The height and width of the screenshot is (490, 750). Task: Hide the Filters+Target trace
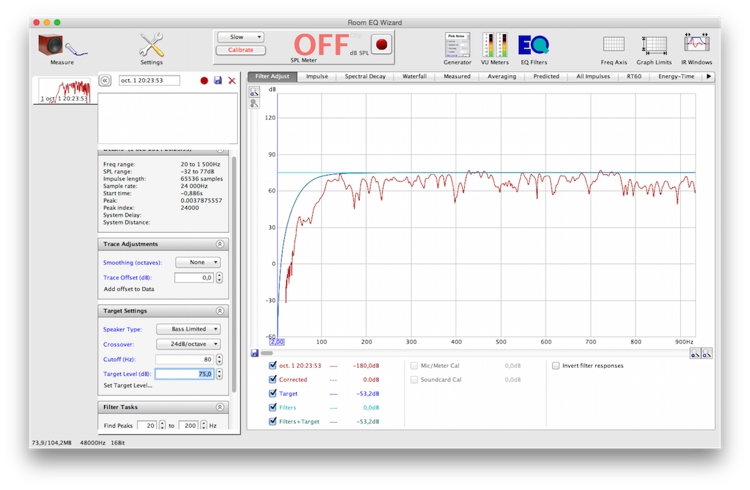[x=273, y=421]
